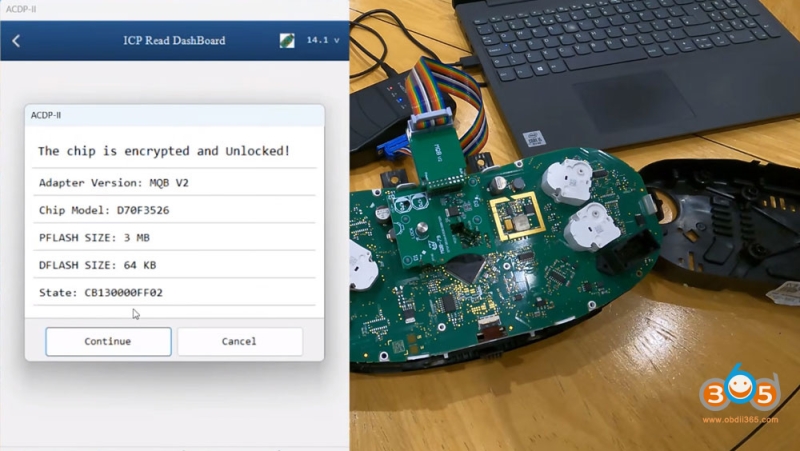Viewport: 800px width, 451px height.
Task: Select 'The chip is encrypted and Unlocked!' message
Action: tap(164, 151)
